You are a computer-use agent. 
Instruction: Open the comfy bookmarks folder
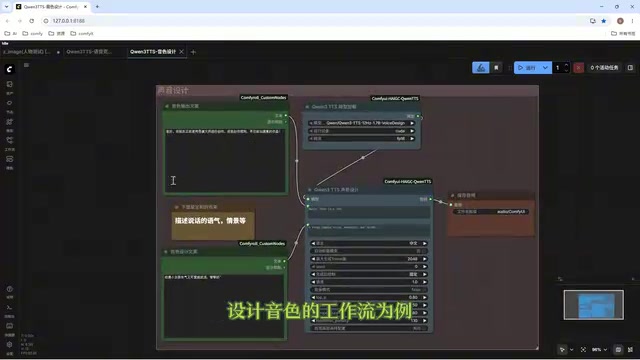(33, 33)
